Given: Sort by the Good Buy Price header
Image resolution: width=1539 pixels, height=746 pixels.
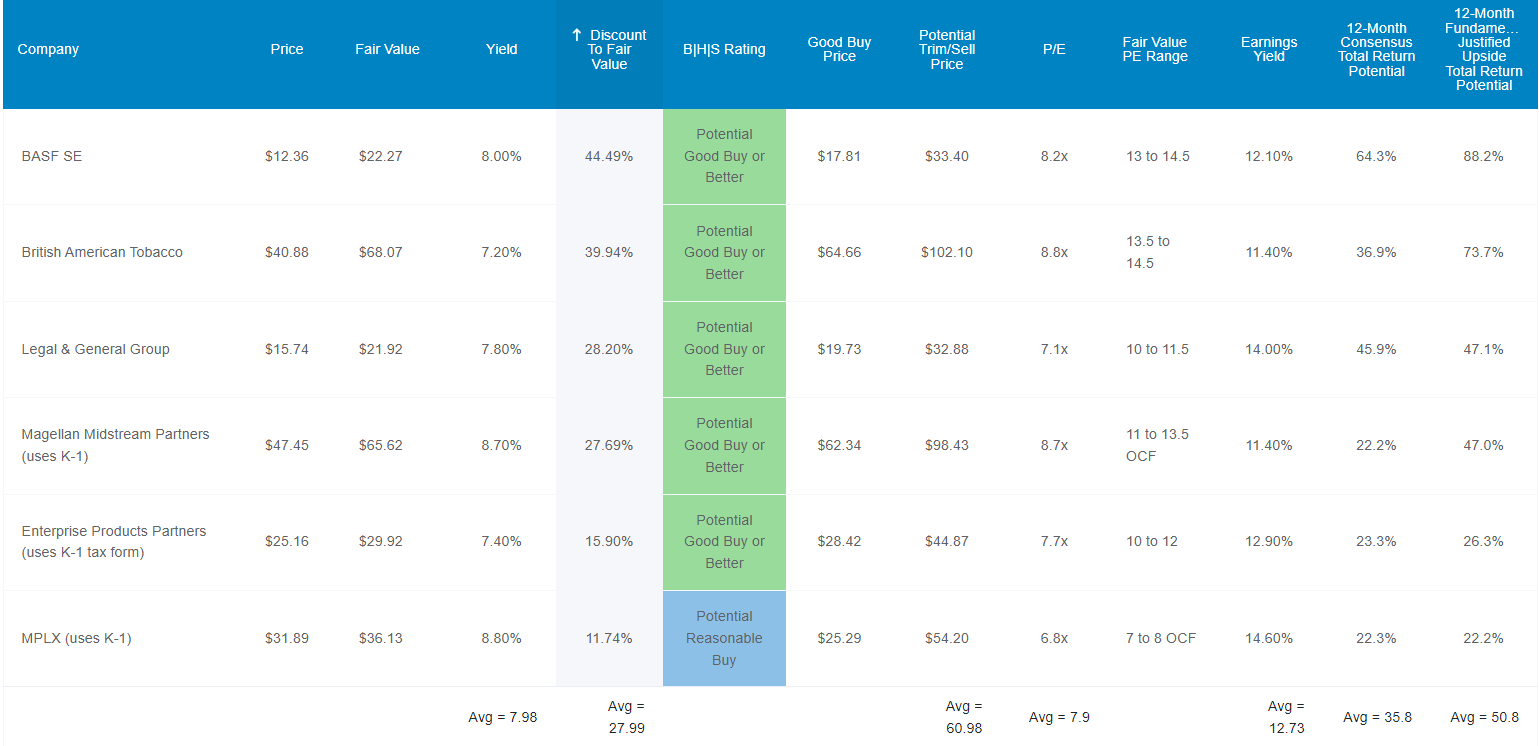Looking at the screenshot, I should (839, 49).
